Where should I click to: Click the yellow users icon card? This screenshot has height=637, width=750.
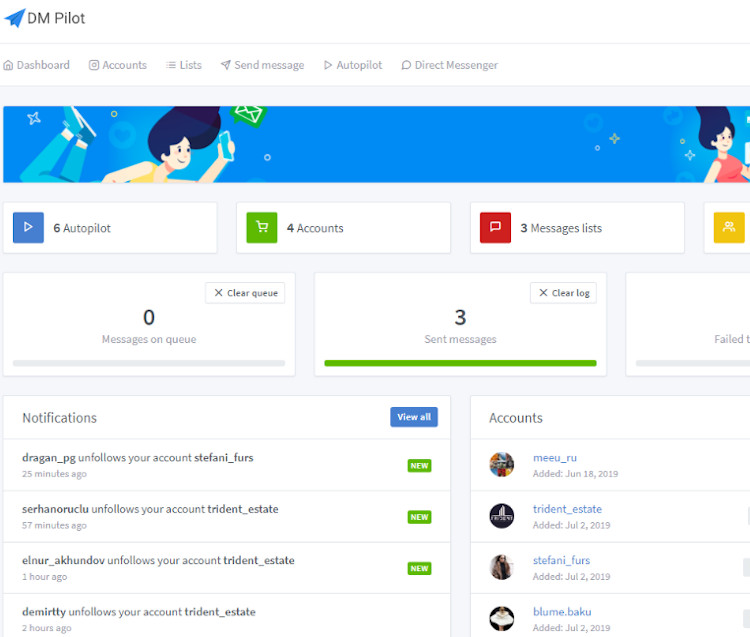pos(729,228)
